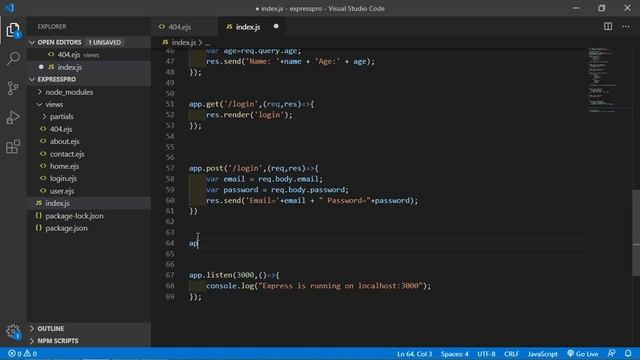Click line number 57 in gutter
640x360 pixels.
(x=170, y=168)
